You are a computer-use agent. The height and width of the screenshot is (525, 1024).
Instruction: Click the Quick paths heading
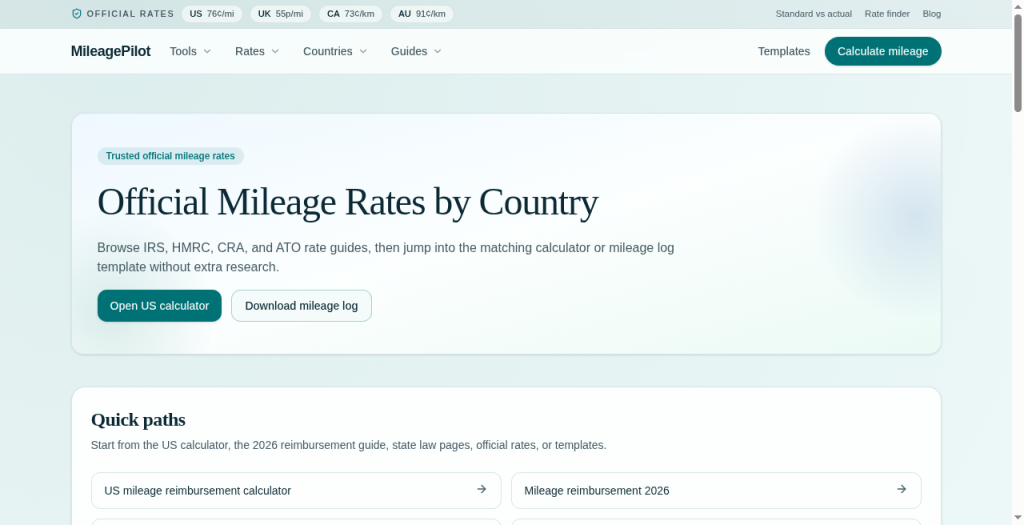(138, 420)
